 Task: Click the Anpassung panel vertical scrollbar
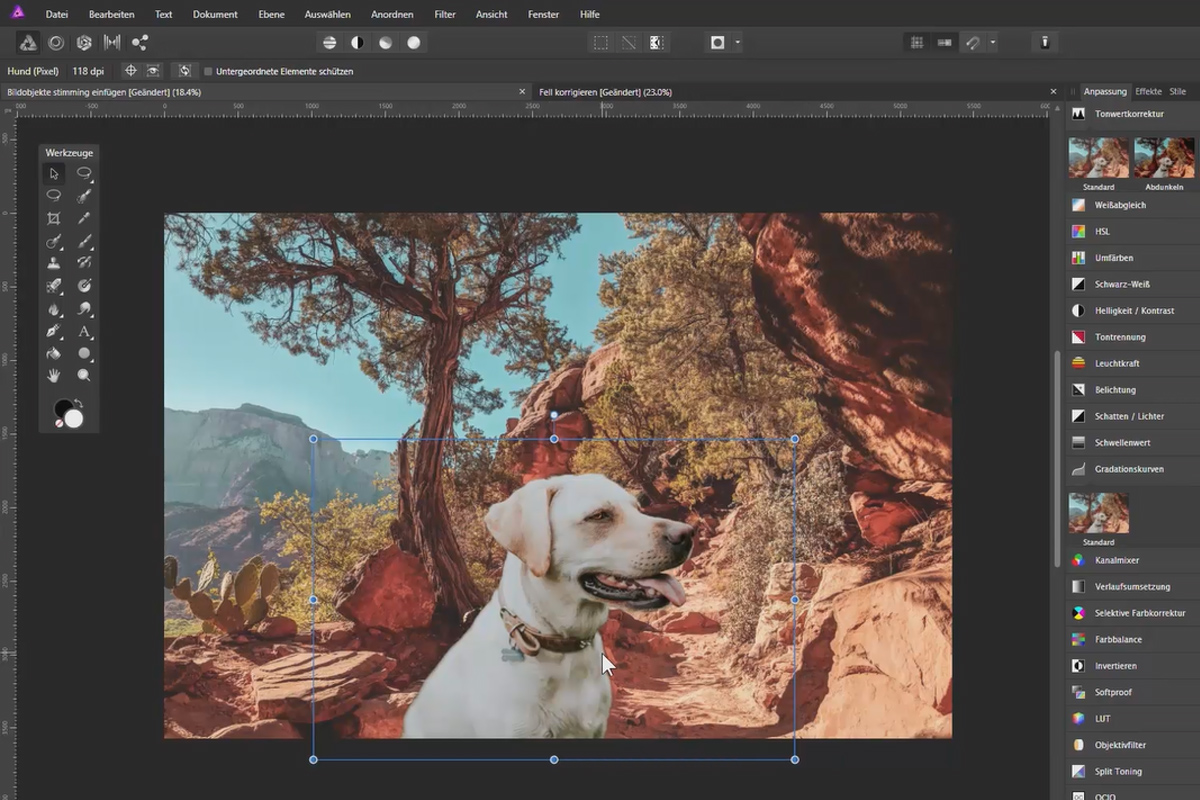[x=1058, y=458]
